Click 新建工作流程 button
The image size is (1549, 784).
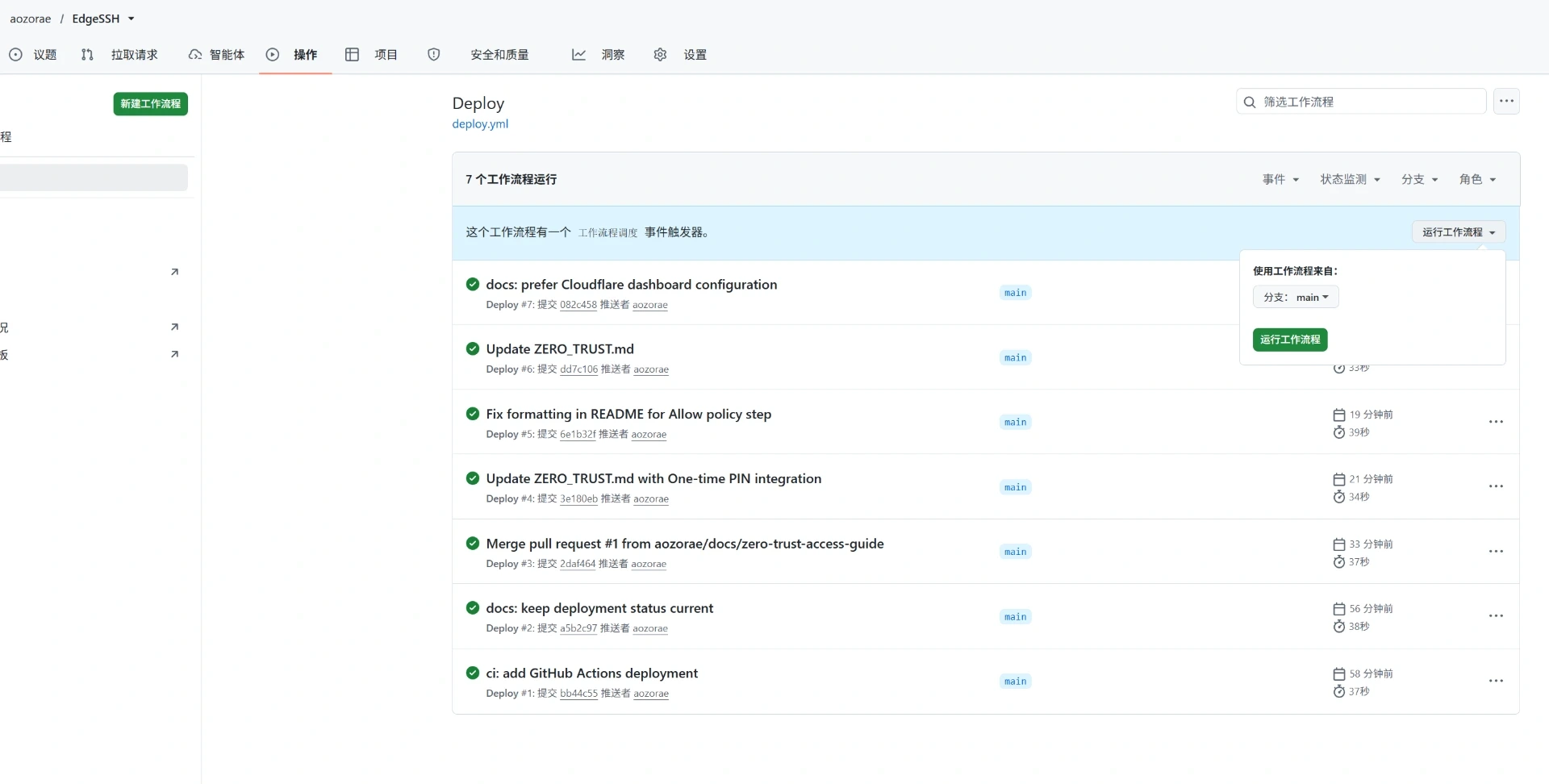pyautogui.click(x=151, y=104)
